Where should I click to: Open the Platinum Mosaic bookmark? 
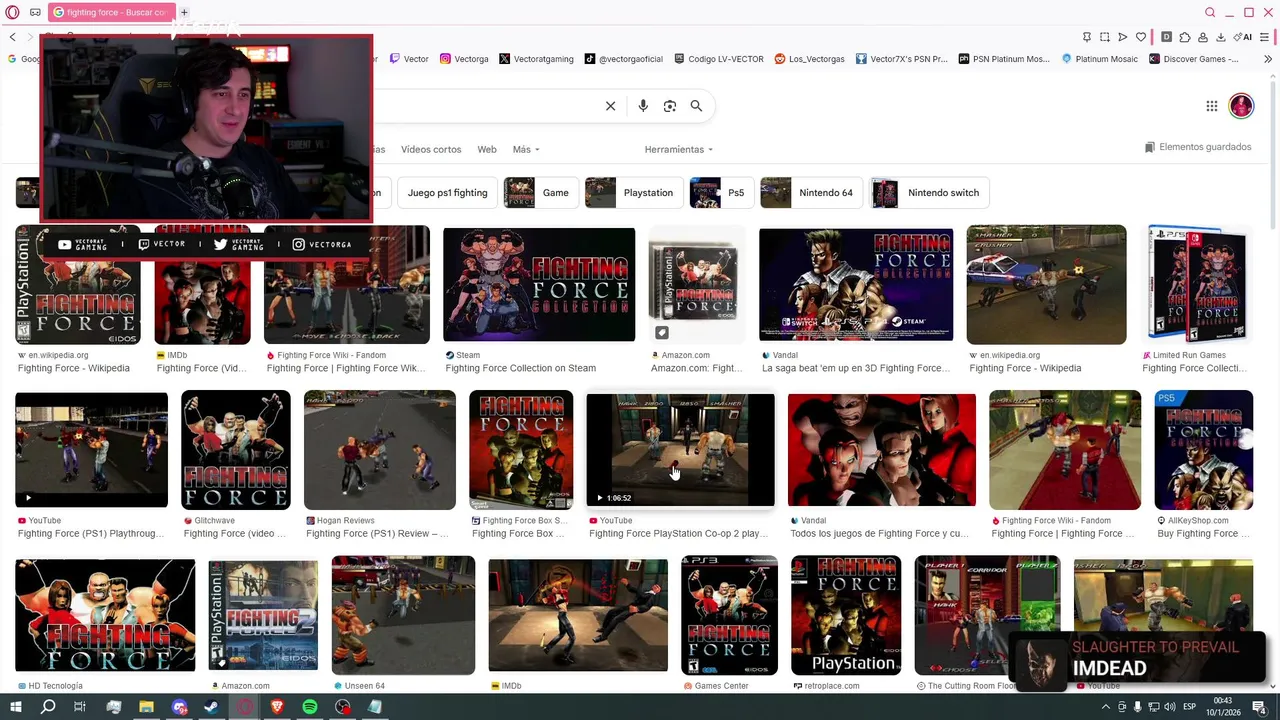tap(1099, 59)
